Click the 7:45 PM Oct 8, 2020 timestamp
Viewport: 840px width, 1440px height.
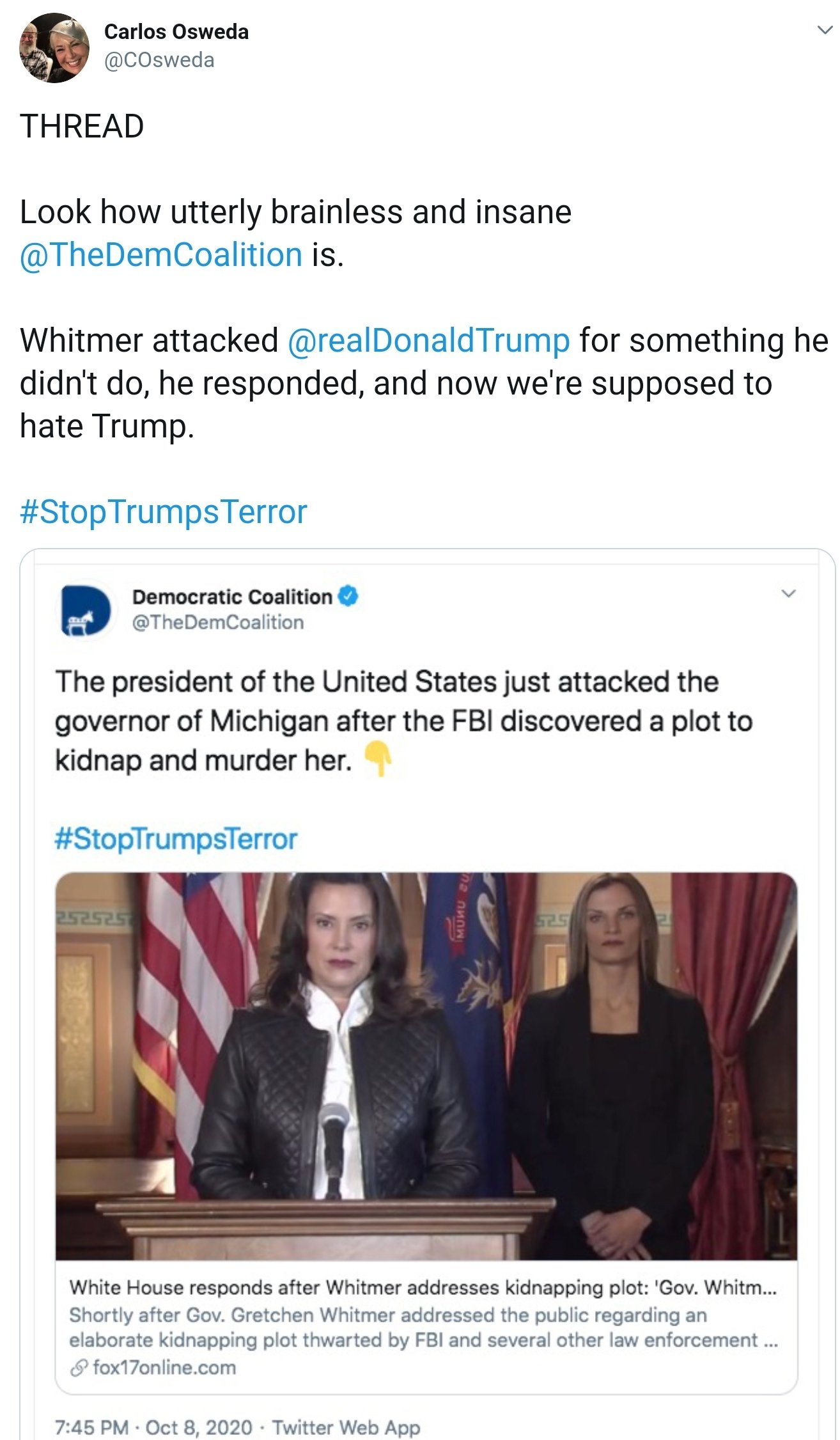coord(154,1427)
